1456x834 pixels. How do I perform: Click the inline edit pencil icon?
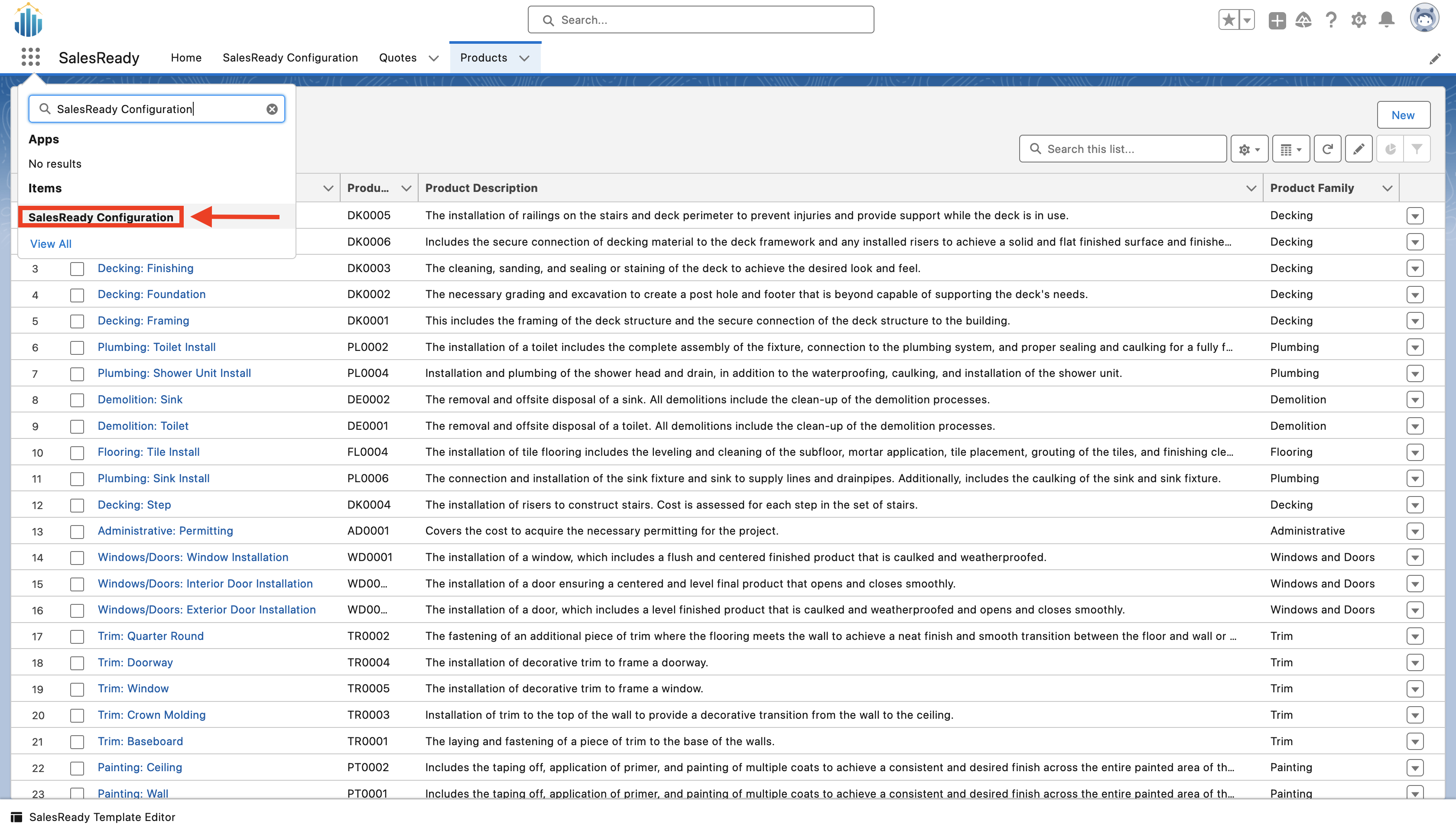click(x=1358, y=149)
